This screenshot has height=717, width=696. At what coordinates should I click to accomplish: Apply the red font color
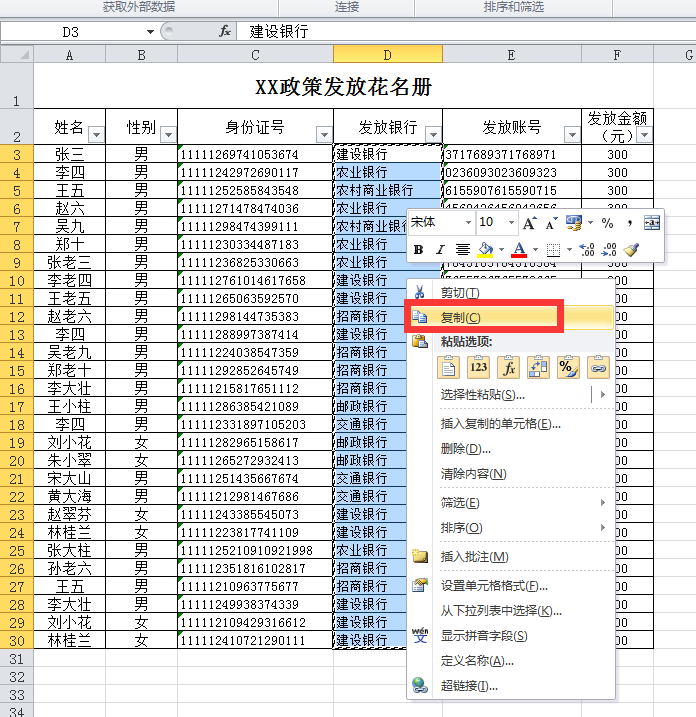click(x=519, y=250)
